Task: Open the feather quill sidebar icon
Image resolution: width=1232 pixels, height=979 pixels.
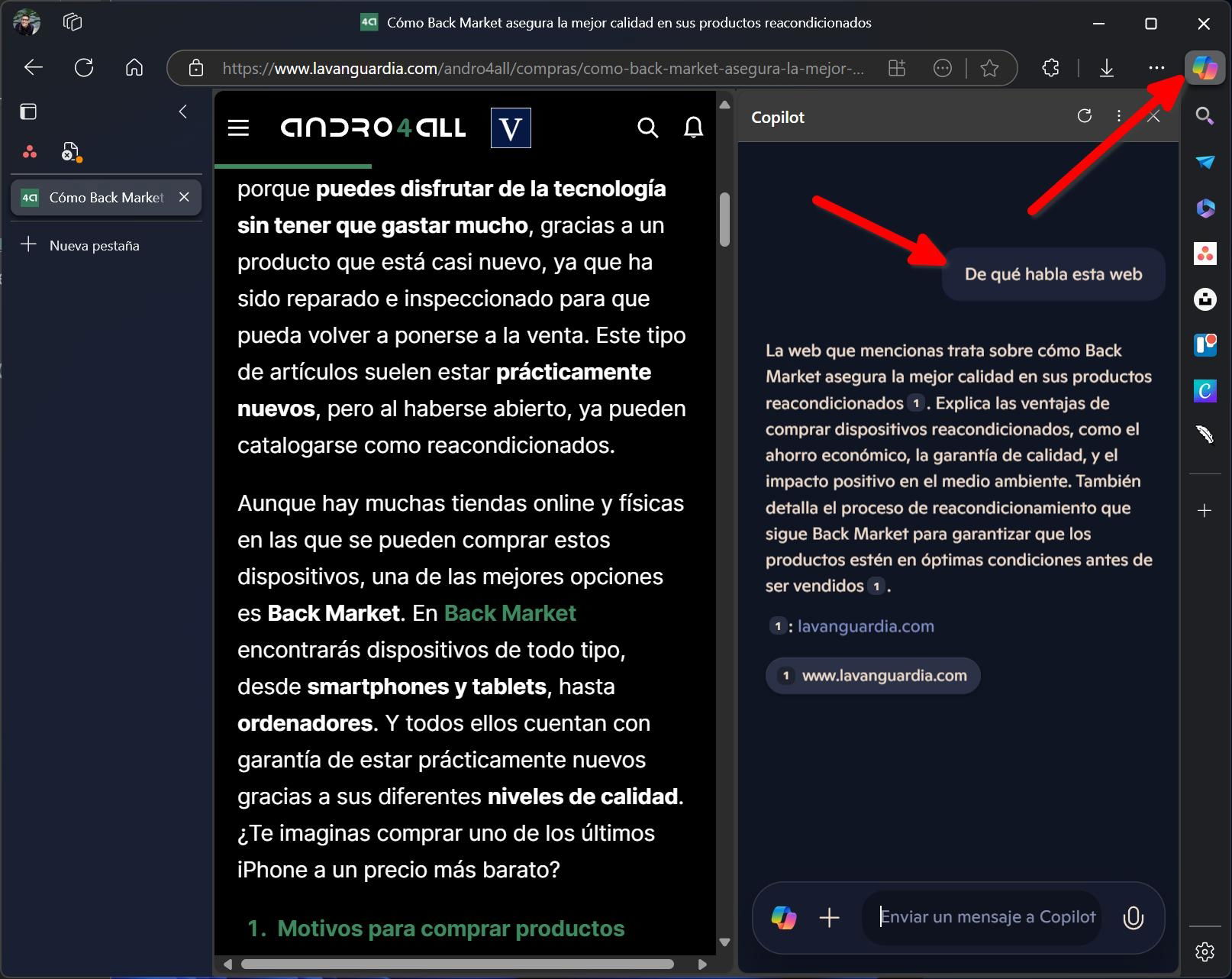Action: (1205, 435)
